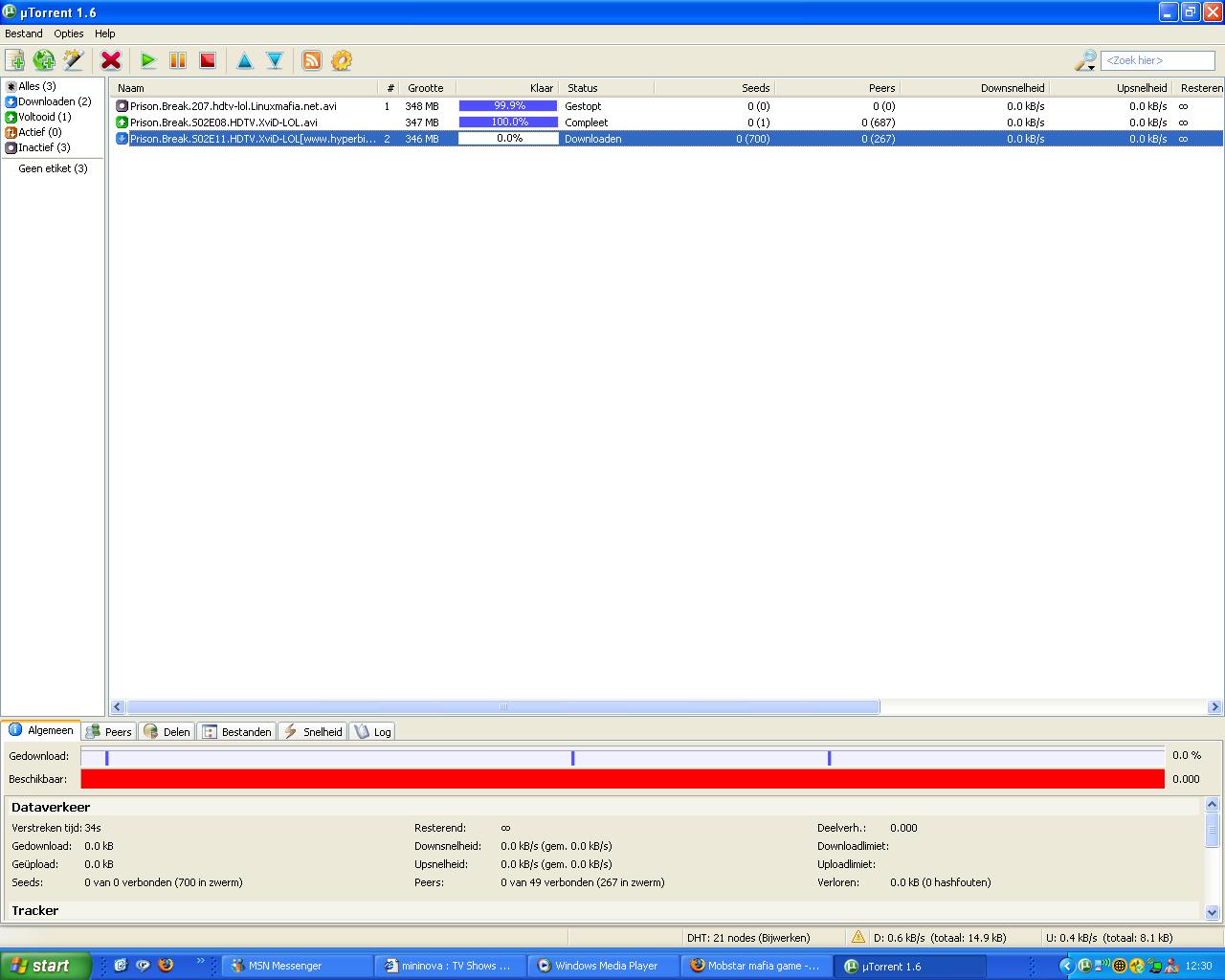Switch to the Bestanden tab
This screenshot has height=980, width=1225.
click(x=237, y=732)
